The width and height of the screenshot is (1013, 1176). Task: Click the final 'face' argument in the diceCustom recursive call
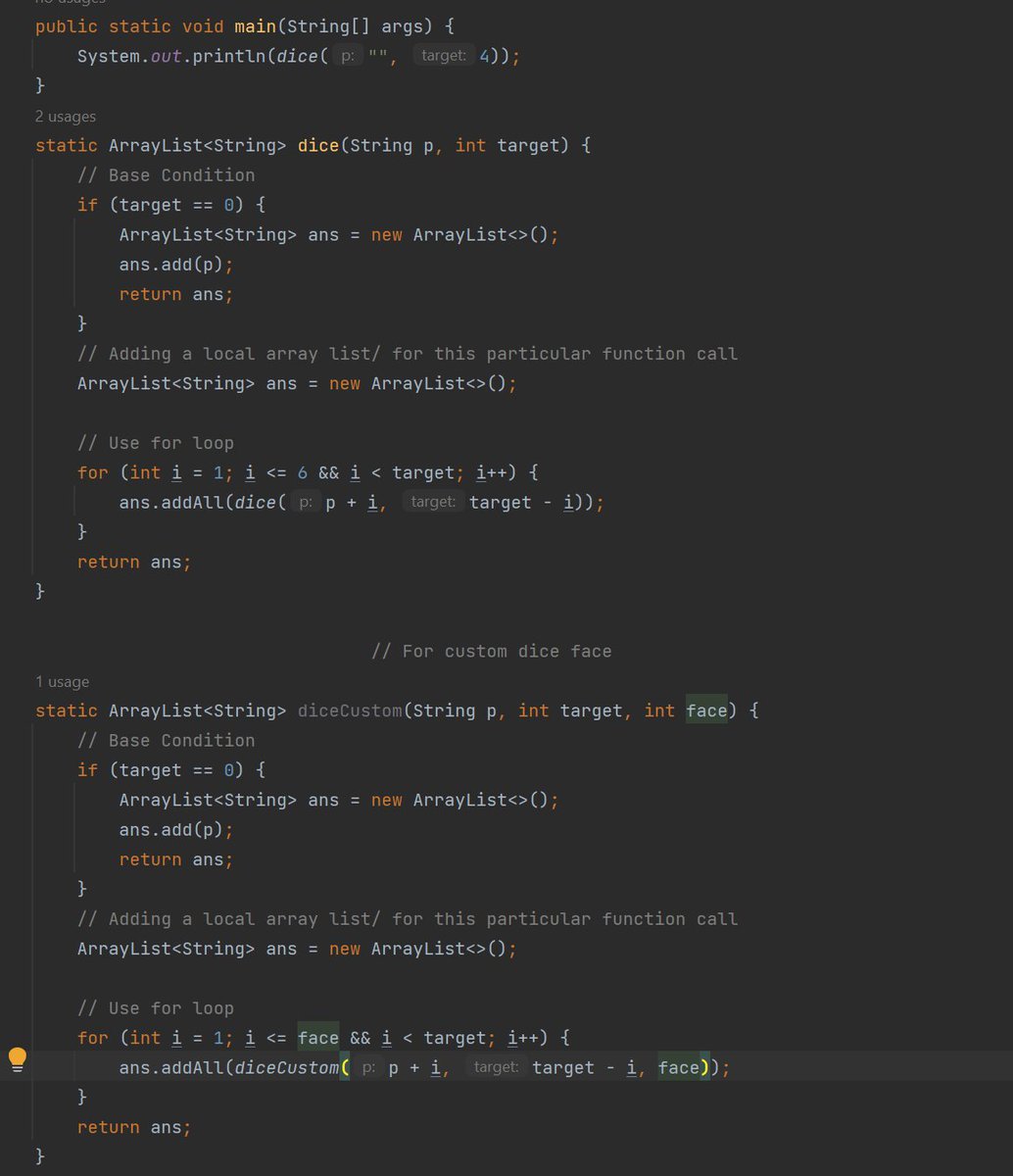[x=679, y=1067]
